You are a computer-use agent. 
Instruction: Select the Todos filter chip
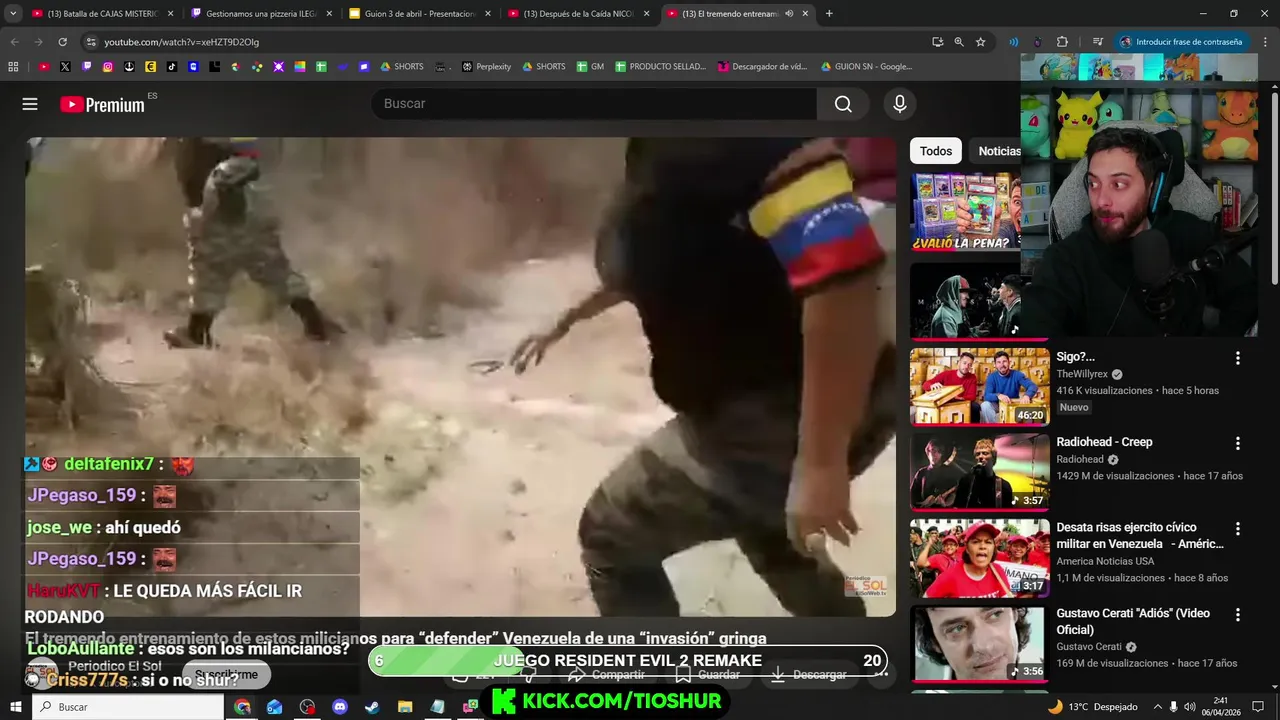(936, 151)
